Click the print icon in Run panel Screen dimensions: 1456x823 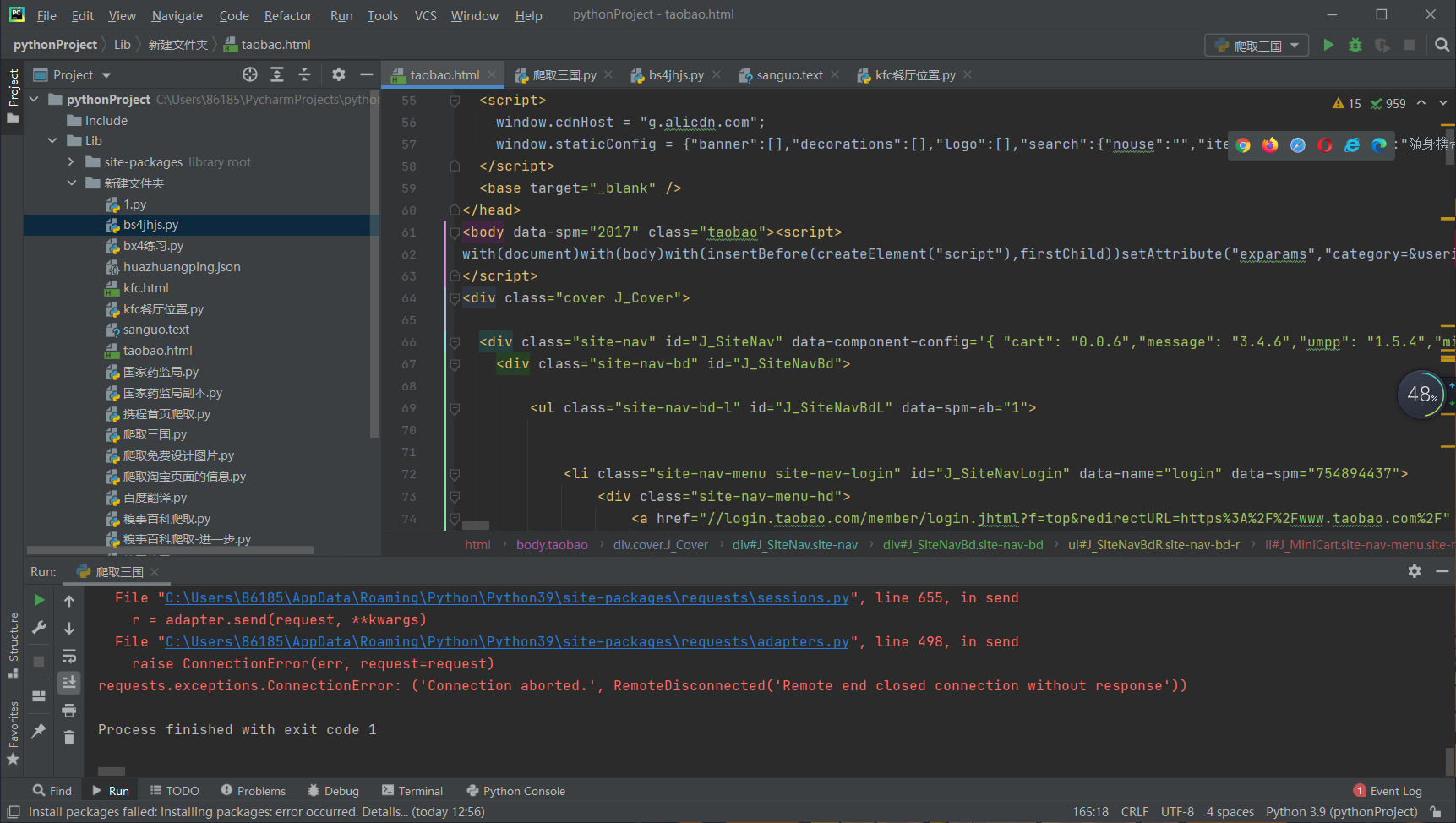point(69,710)
